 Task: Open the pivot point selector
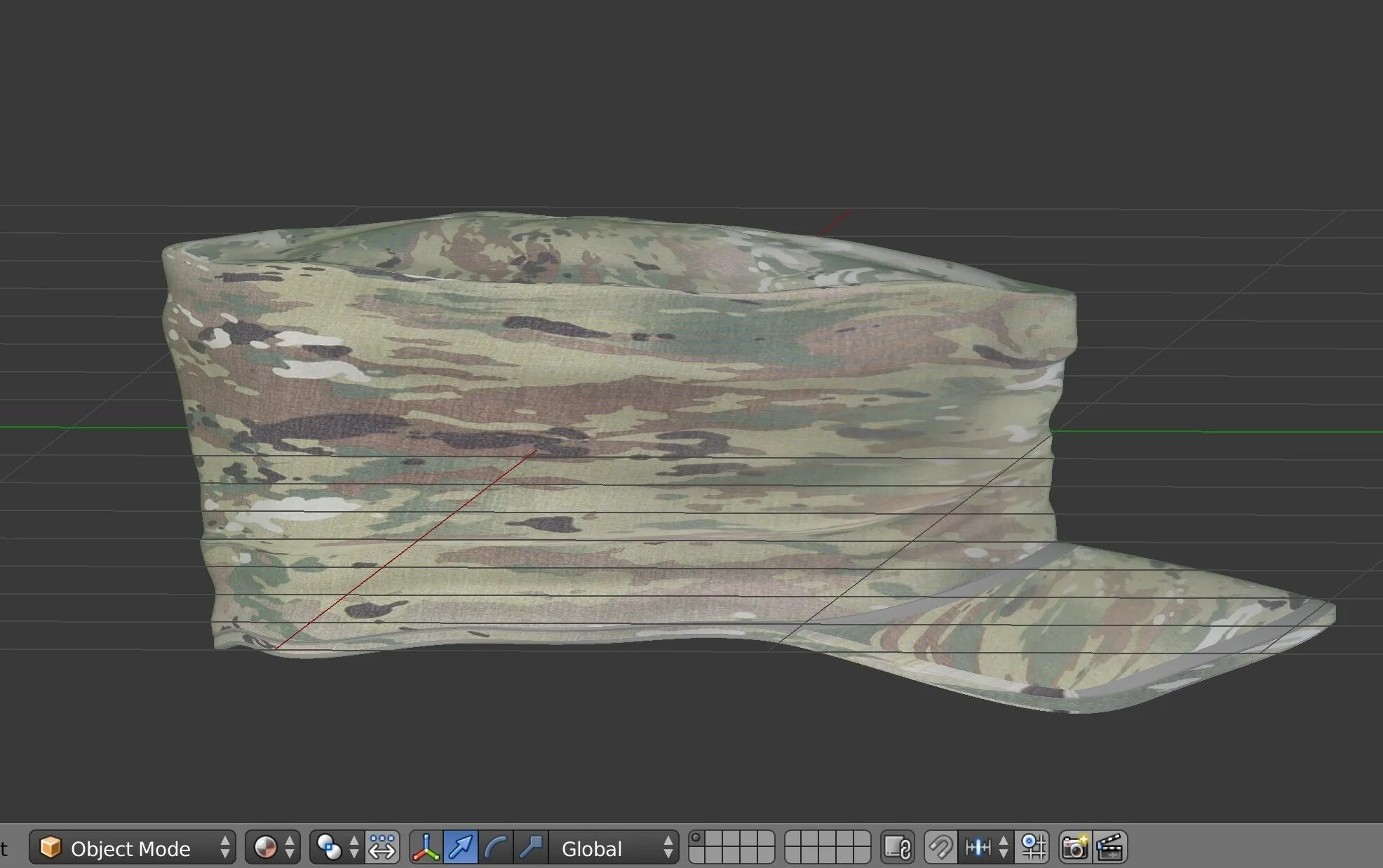coord(337,848)
